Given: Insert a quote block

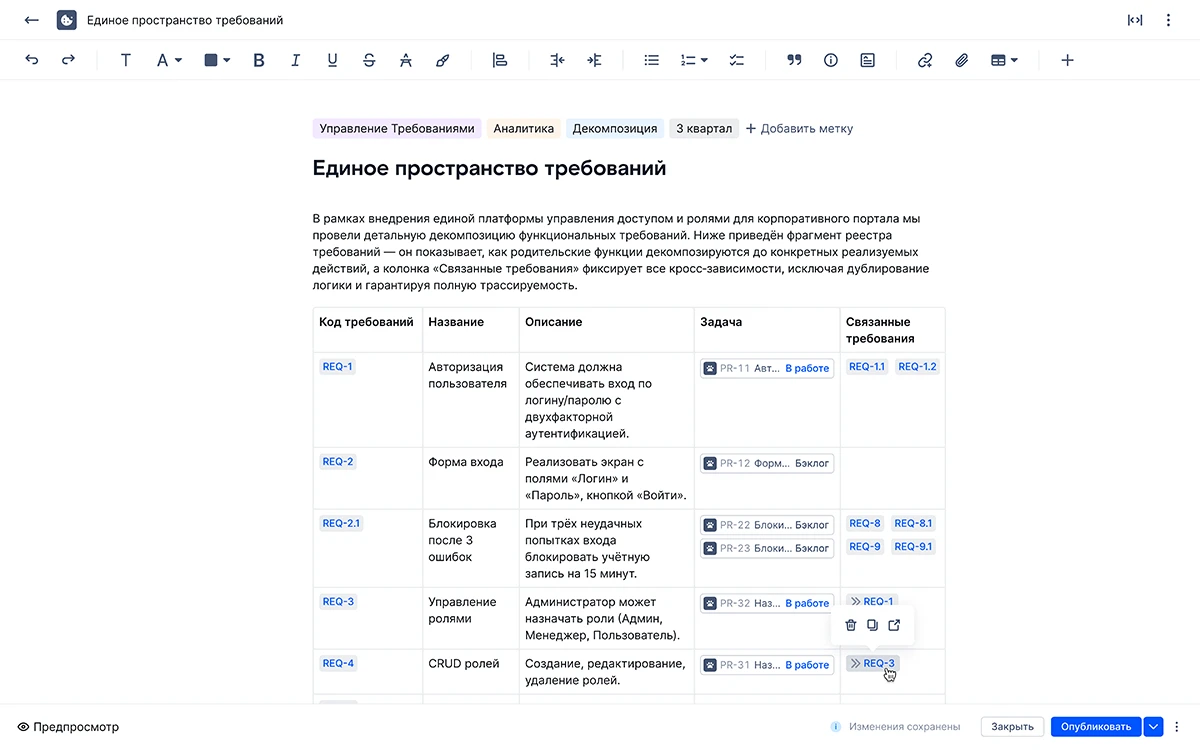Looking at the screenshot, I should (x=795, y=60).
